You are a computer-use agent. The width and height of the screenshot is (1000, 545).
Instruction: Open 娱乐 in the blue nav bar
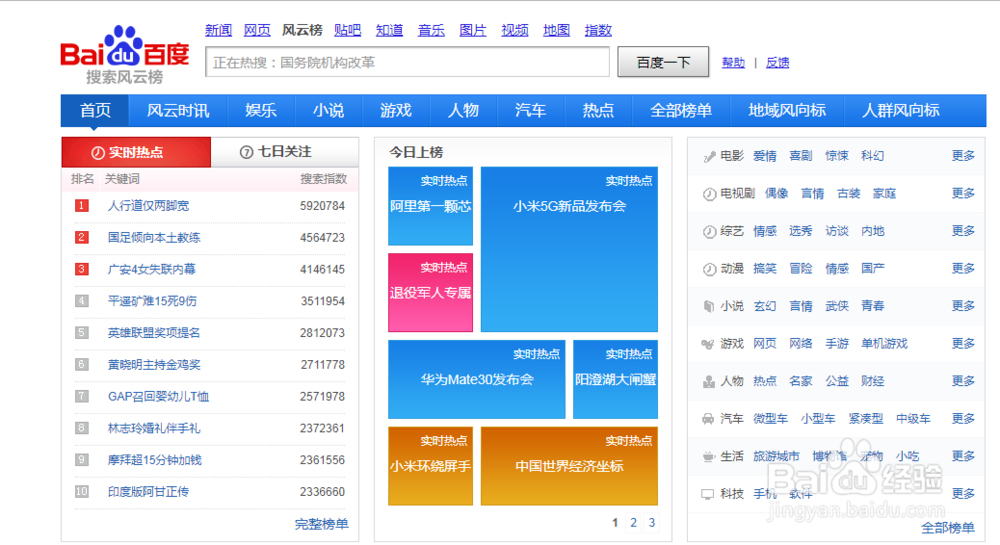pos(261,110)
